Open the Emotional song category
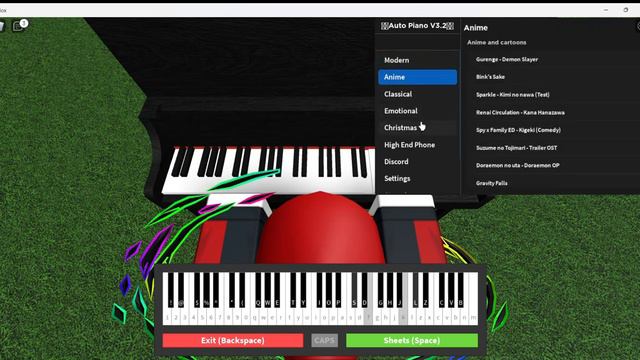The width and height of the screenshot is (640, 360). (x=417, y=111)
